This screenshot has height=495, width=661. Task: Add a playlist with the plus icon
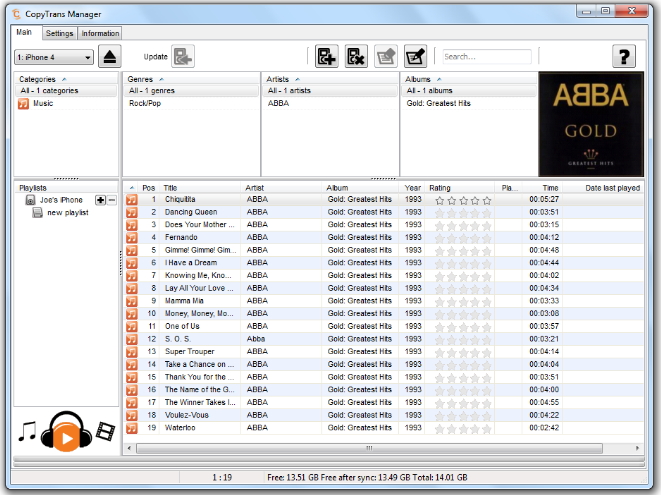(100, 200)
